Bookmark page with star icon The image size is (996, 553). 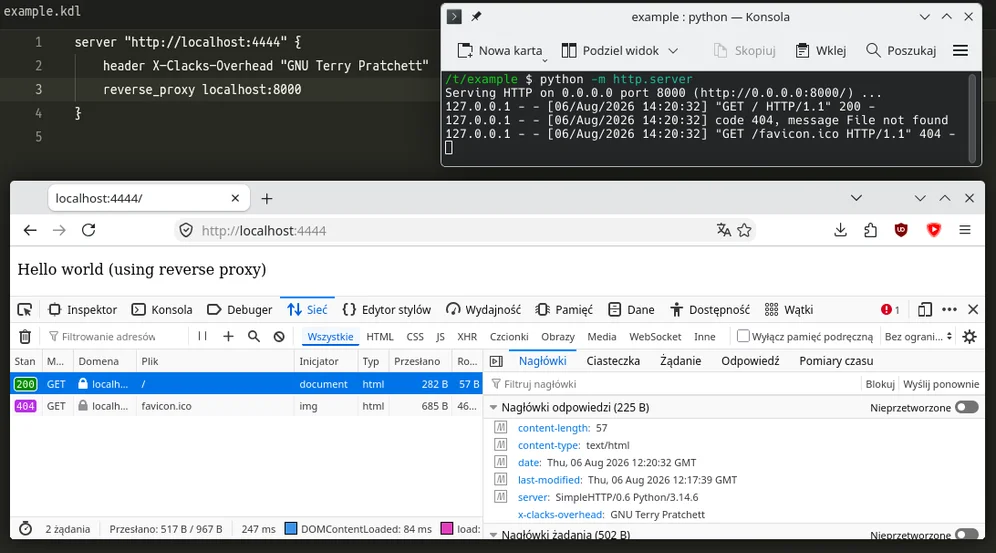click(x=744, y=230)
